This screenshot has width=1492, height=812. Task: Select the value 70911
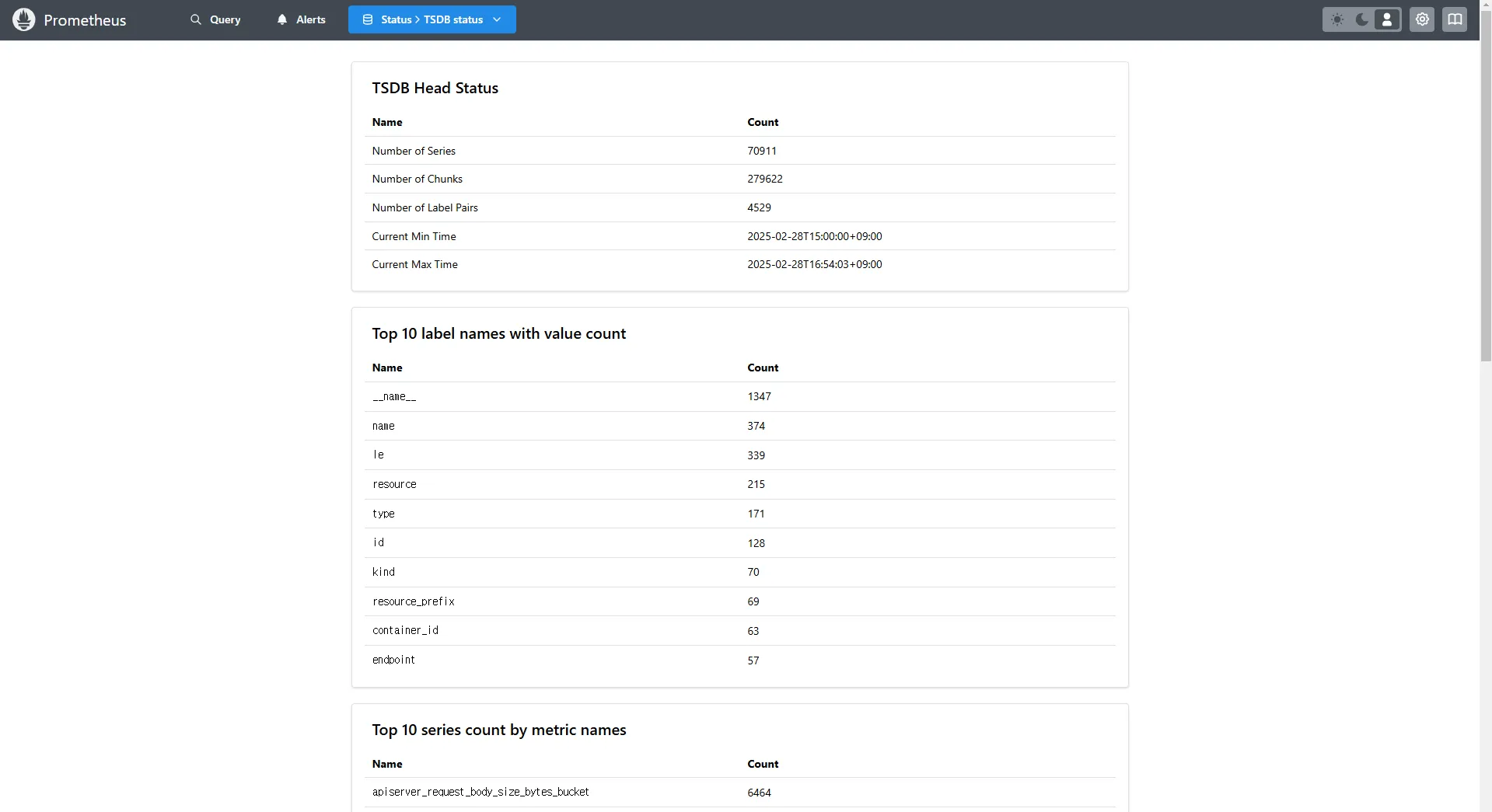point(762,151)
